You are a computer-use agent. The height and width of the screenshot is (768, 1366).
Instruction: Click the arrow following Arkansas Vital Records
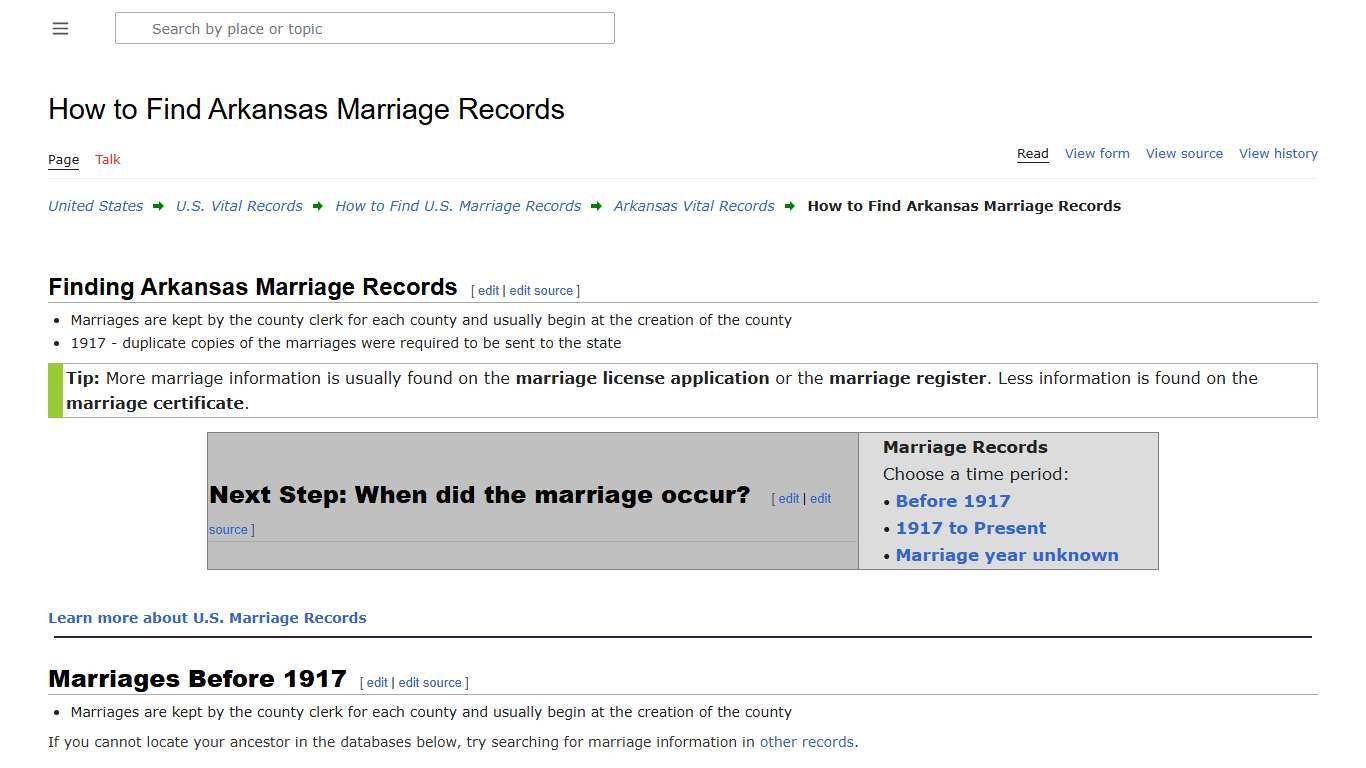click(x=790, y=206)
